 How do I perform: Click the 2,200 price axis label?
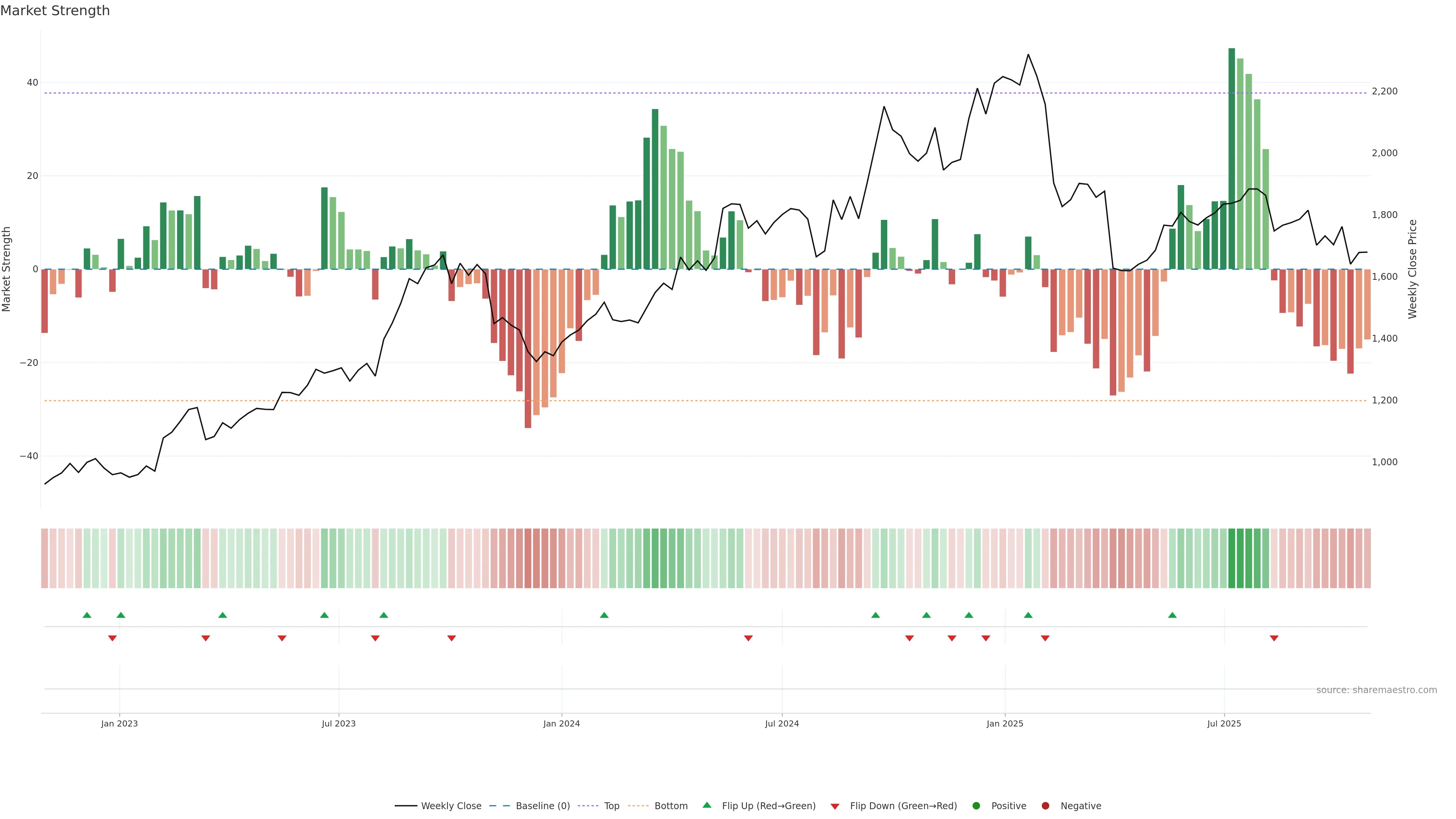point(1384,91)
